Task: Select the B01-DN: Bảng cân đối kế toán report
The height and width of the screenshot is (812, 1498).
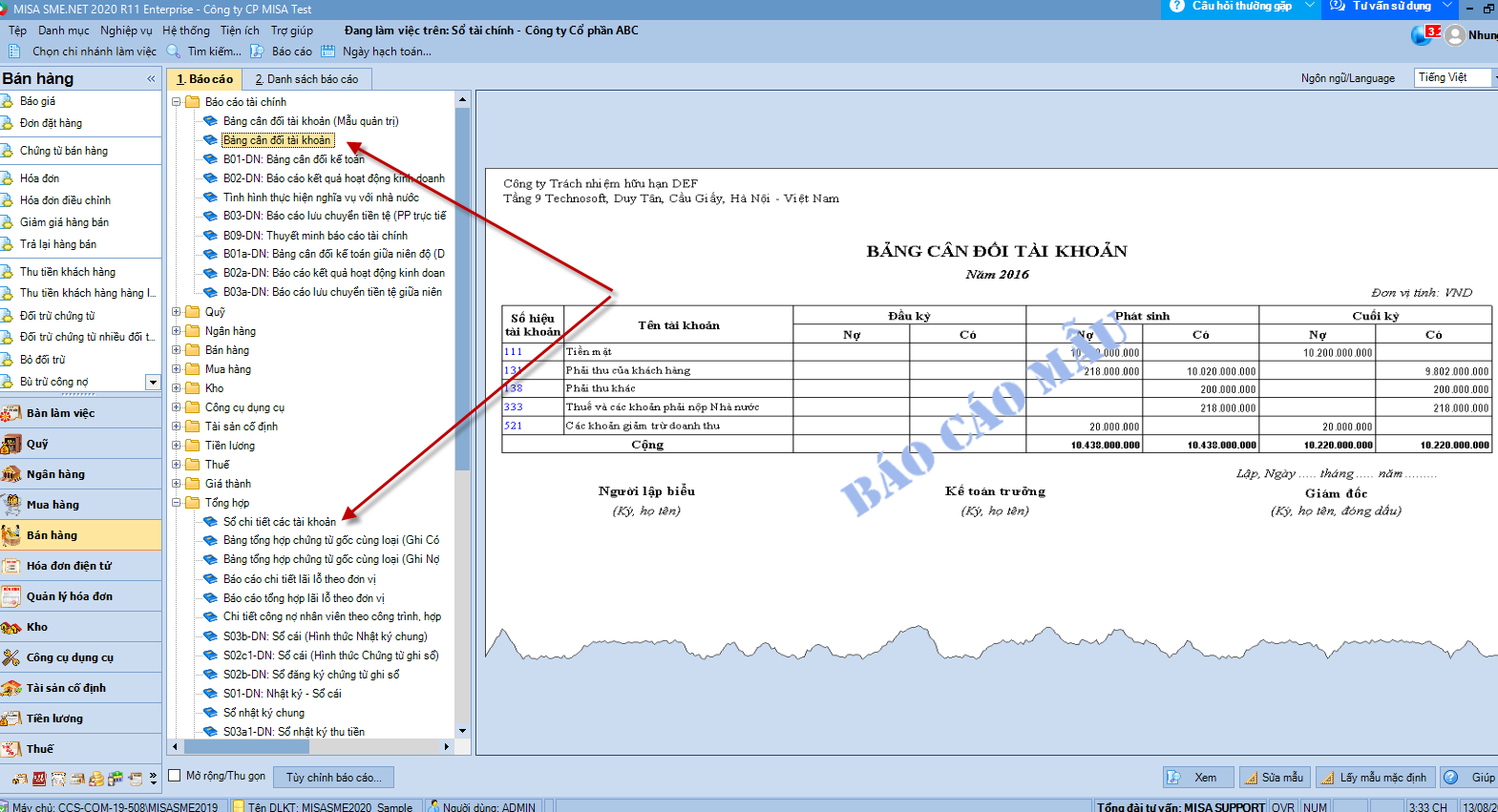Action: 294,159
